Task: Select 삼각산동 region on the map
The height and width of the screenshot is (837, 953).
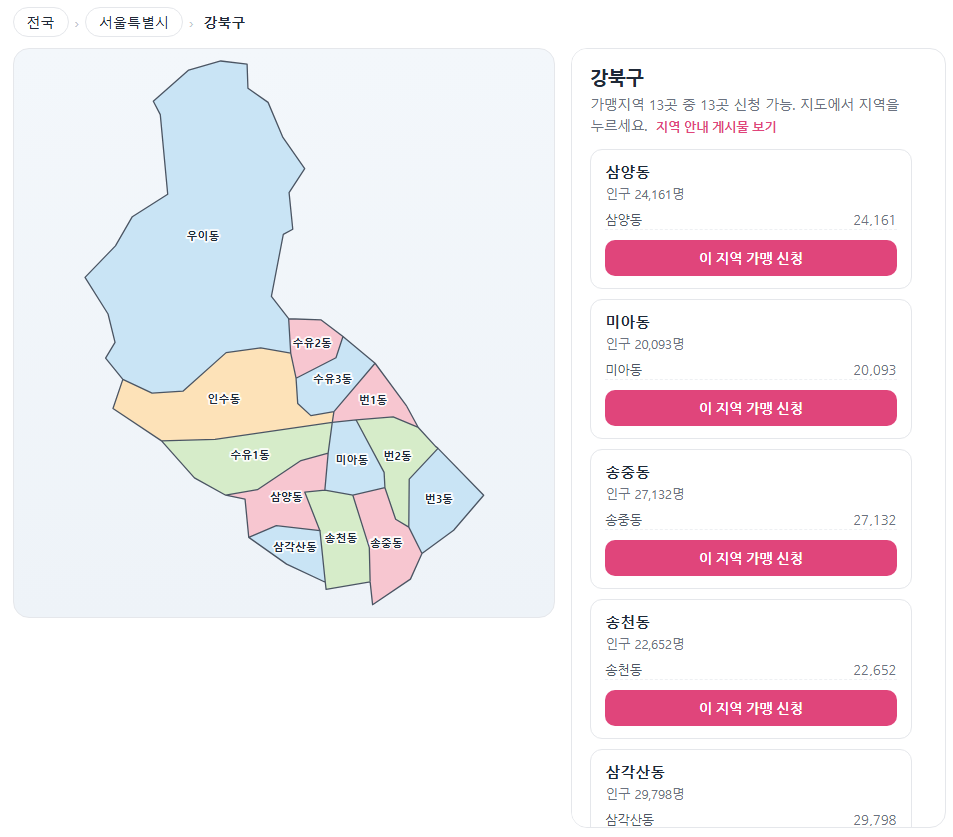Action: coord(295,547)
